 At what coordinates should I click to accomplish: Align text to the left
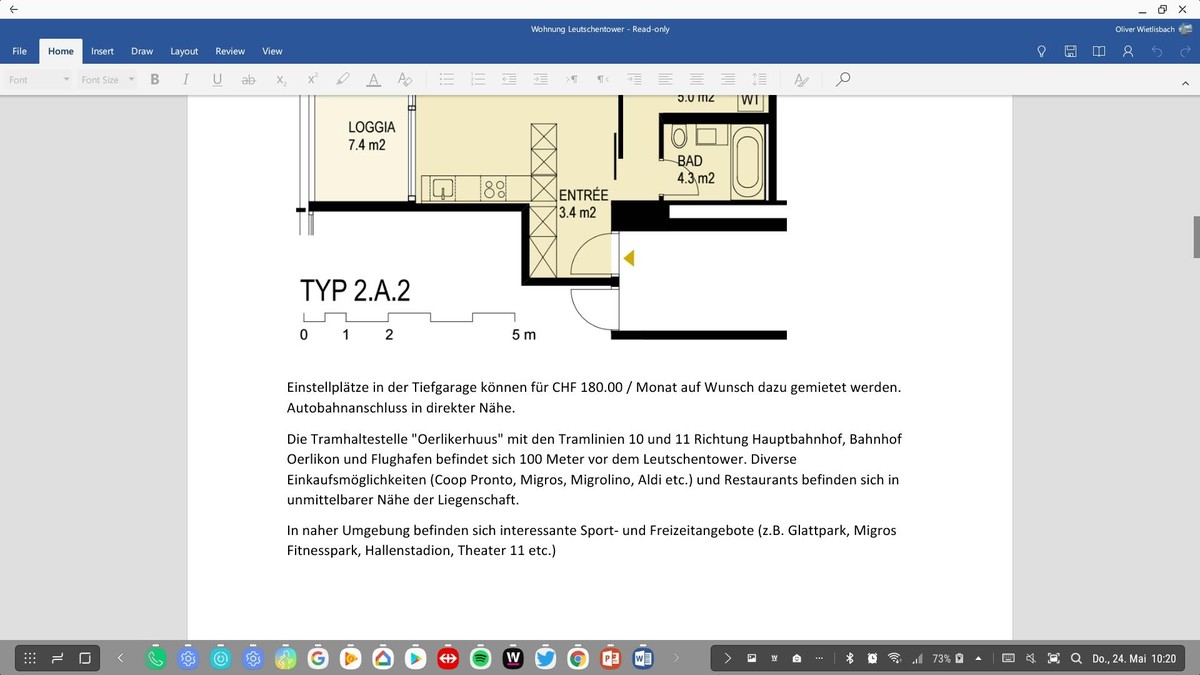(665, 79)
